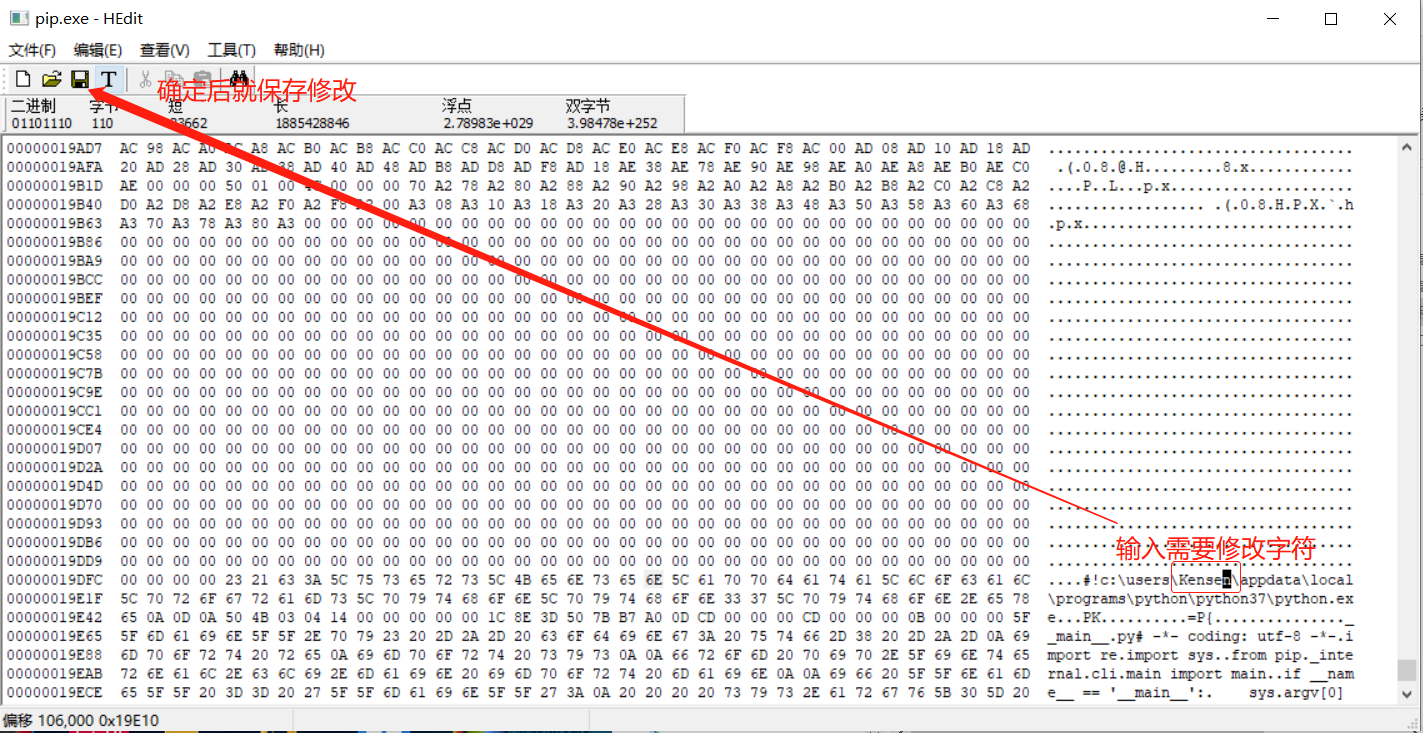The height and width of the screenshot is (733, 1423).
Task: Click offset 00000019ECE row address
Action: 54,692
